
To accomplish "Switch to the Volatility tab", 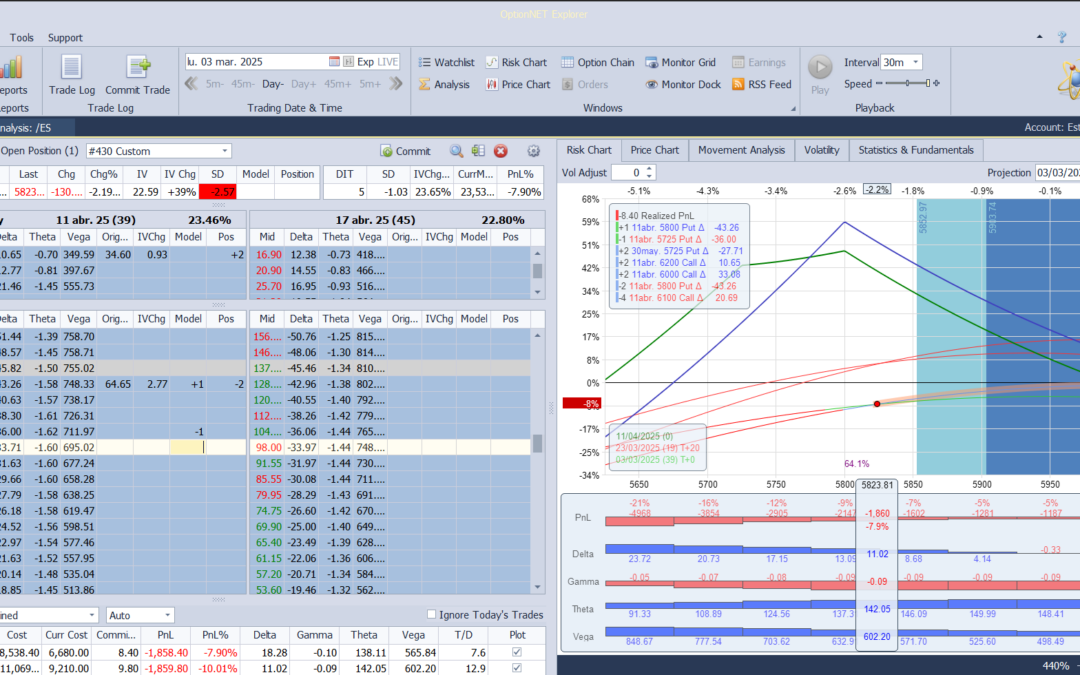I will [x=822, y=150].
